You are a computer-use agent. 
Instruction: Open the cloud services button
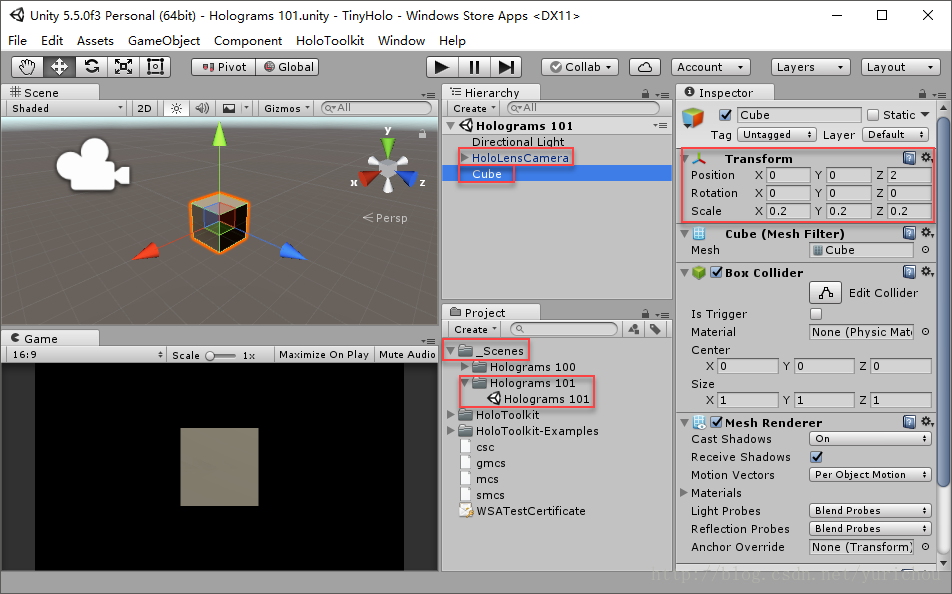click(x=645, y=67)
